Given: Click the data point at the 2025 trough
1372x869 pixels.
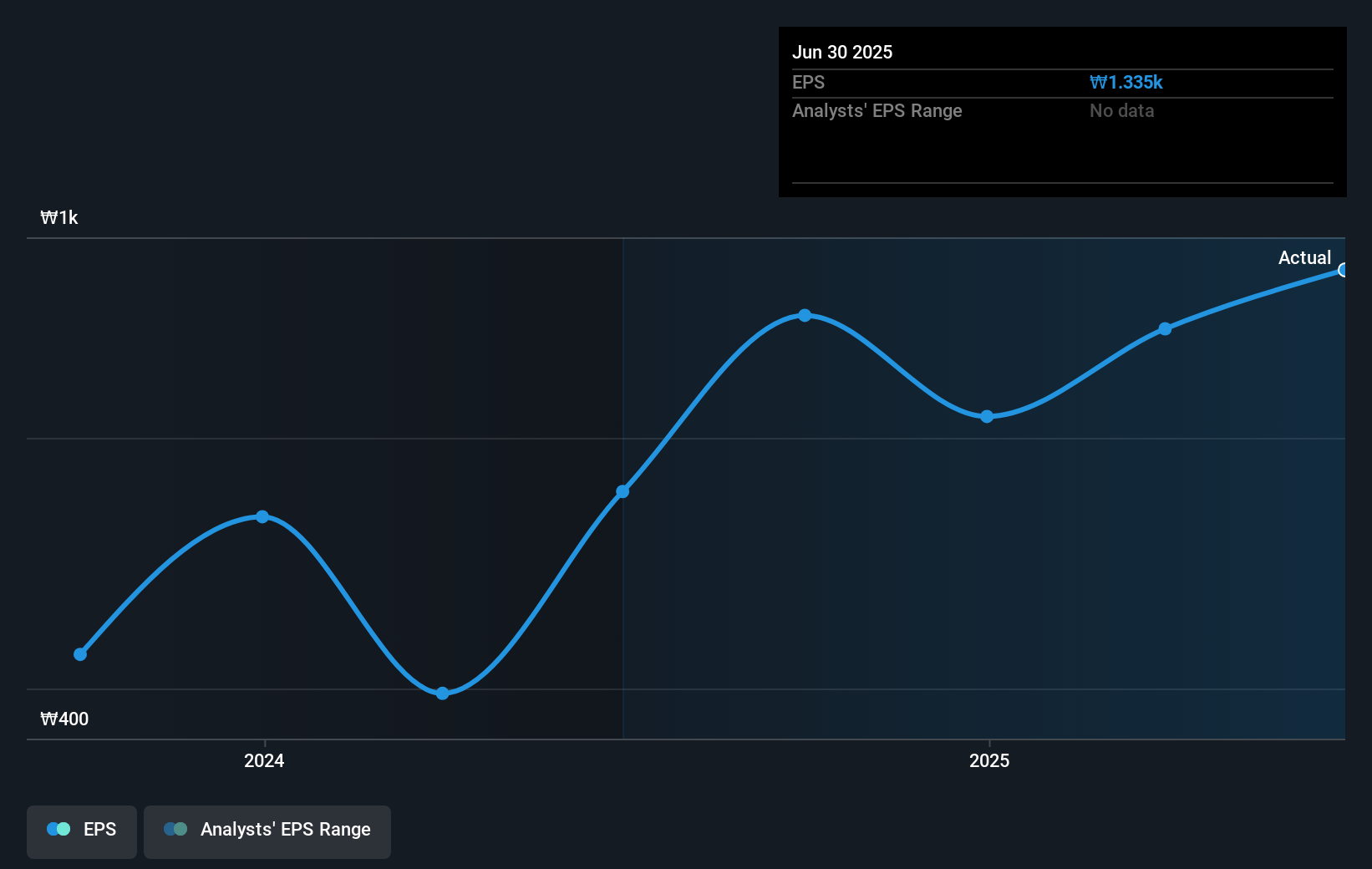Looking at the screenshot, I should pyautogui.click(x=988, y=416).
